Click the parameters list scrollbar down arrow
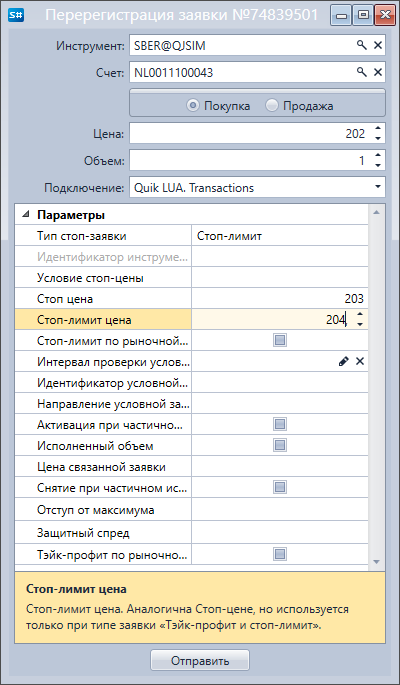Viewport: 400px width, 685px height. (x=376, y=561)
